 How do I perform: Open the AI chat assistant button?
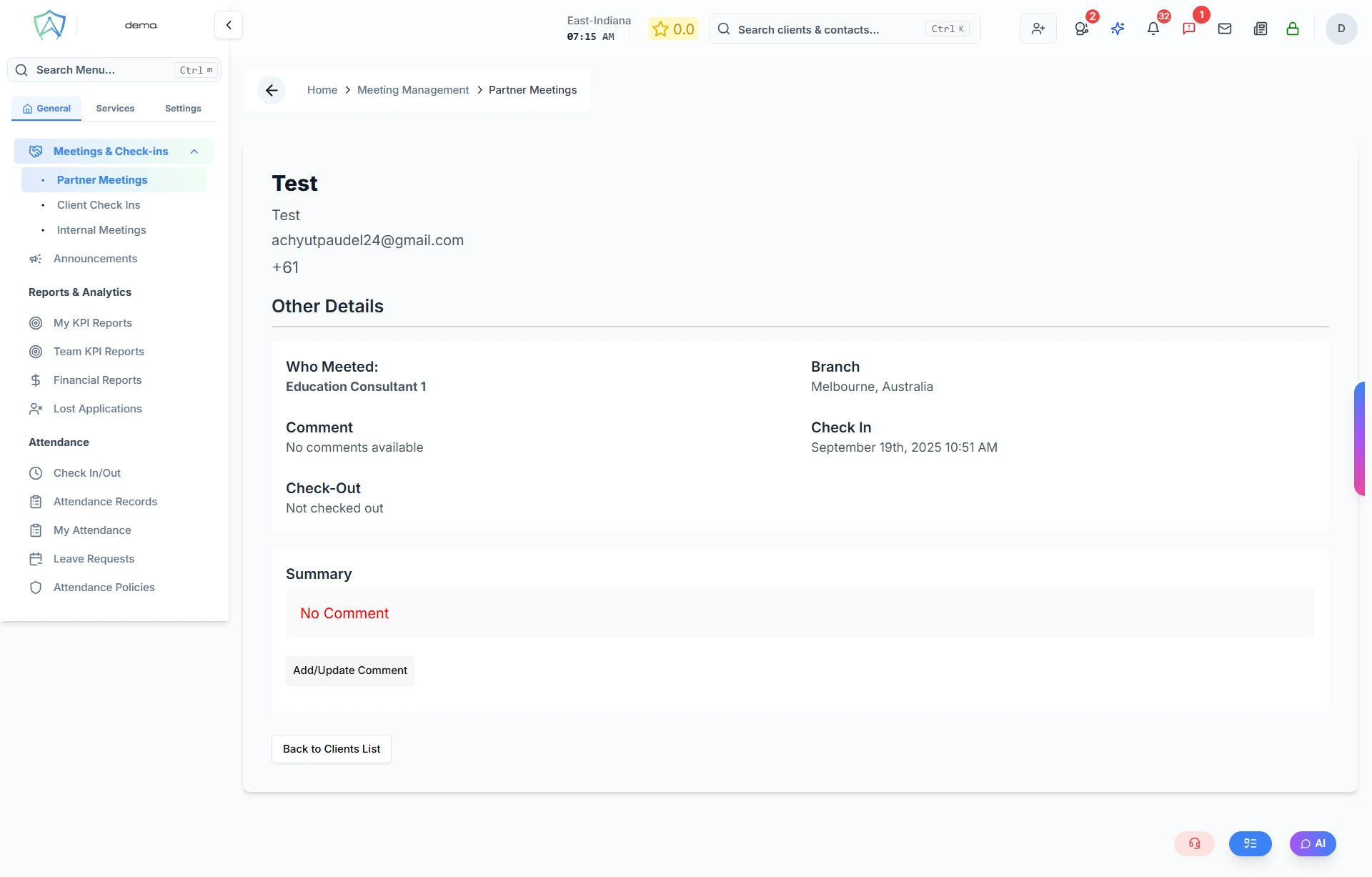pyautogui.click(x=1312, y=843)
